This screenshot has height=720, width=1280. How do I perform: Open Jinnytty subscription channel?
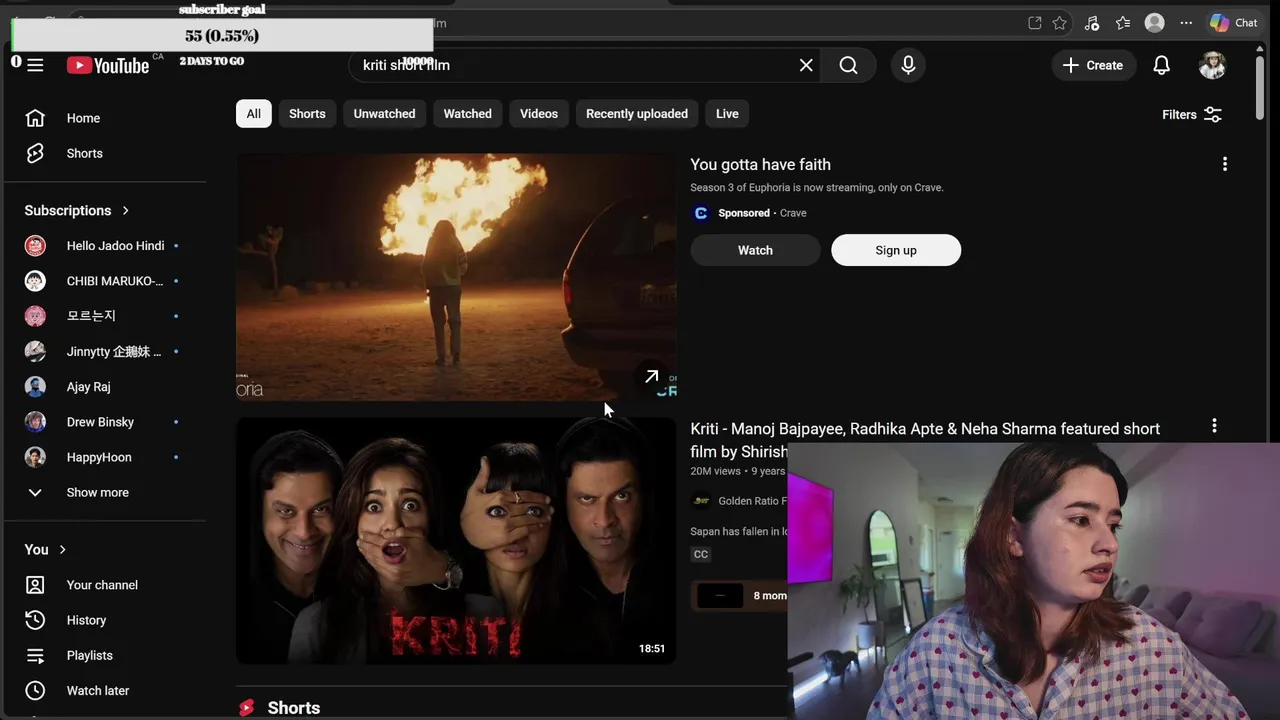[105, 352]
